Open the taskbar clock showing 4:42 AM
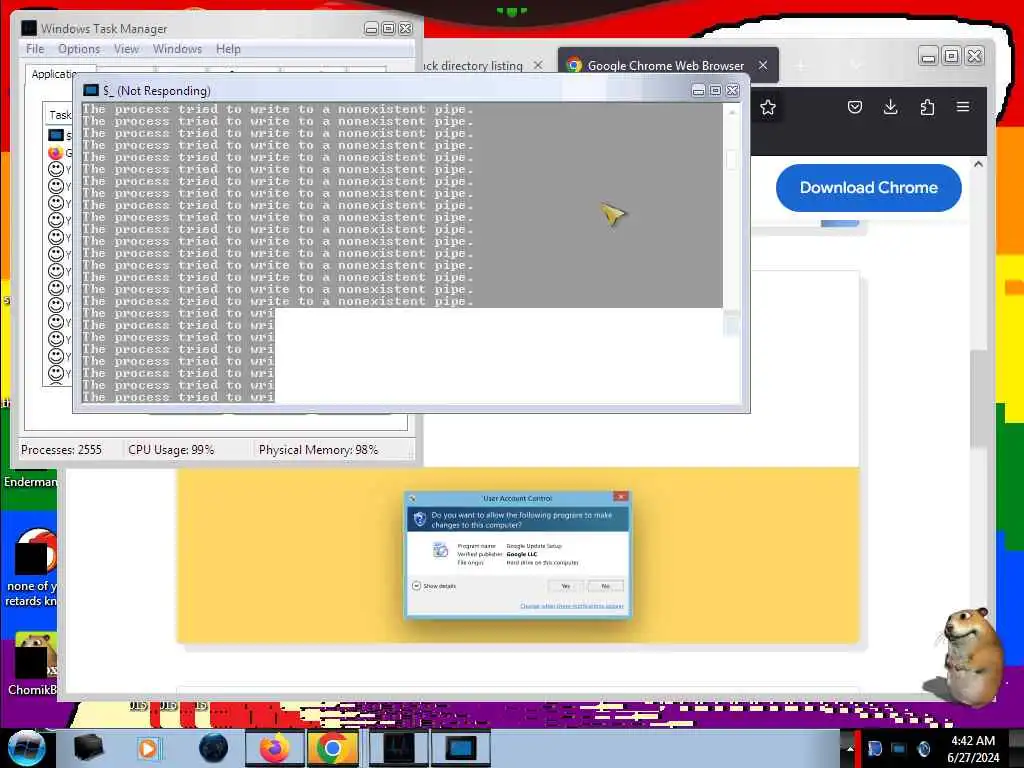This screenshot has width=1024, height=768. 973,749
